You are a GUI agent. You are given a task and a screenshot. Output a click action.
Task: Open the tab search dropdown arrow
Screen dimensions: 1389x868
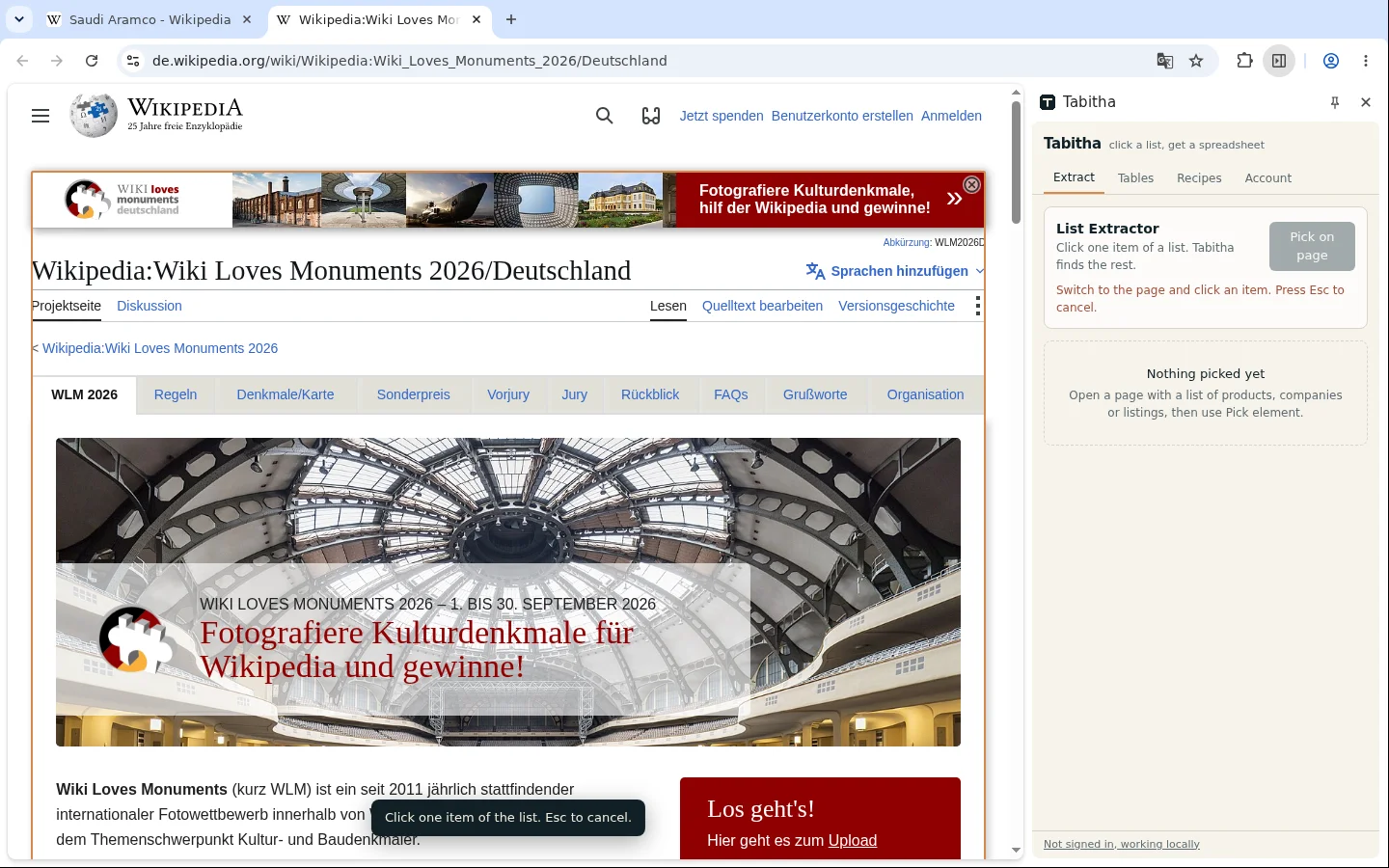tap(18, 19)
